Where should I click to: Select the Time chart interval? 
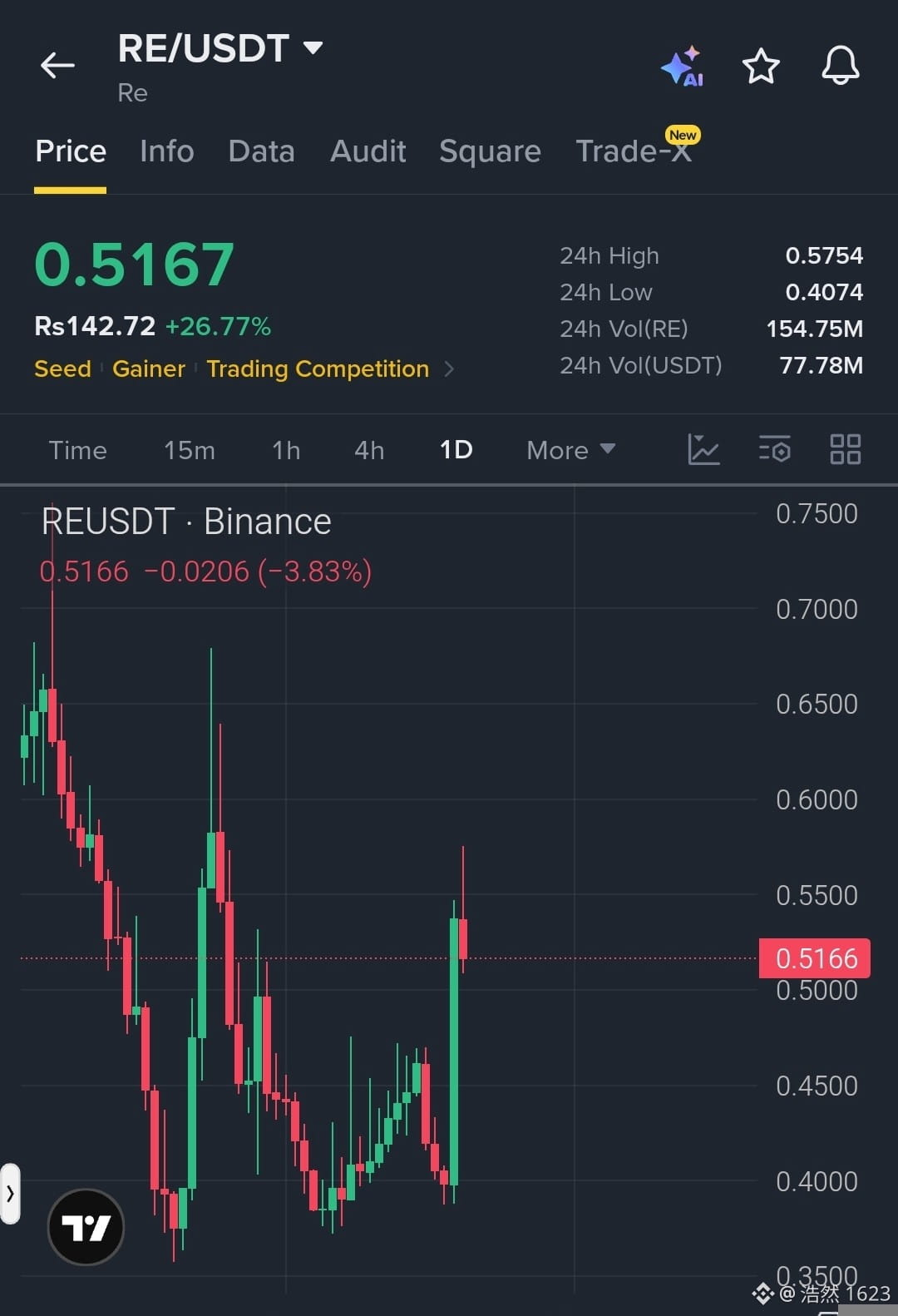coord(77,450)
